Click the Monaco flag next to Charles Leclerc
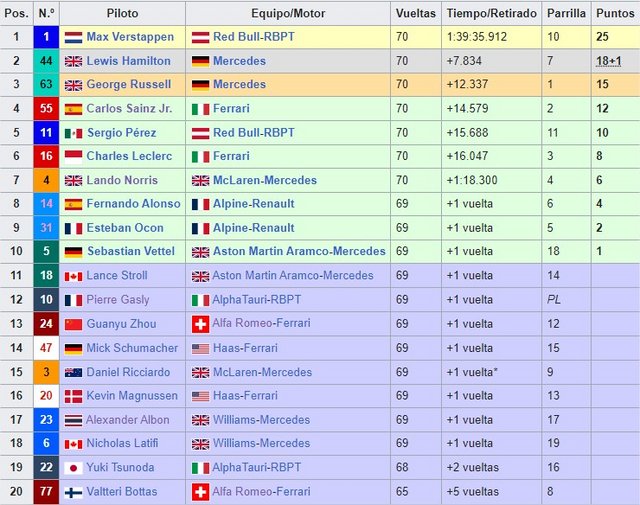Screen dimensions: 640x505 point(73,157)
